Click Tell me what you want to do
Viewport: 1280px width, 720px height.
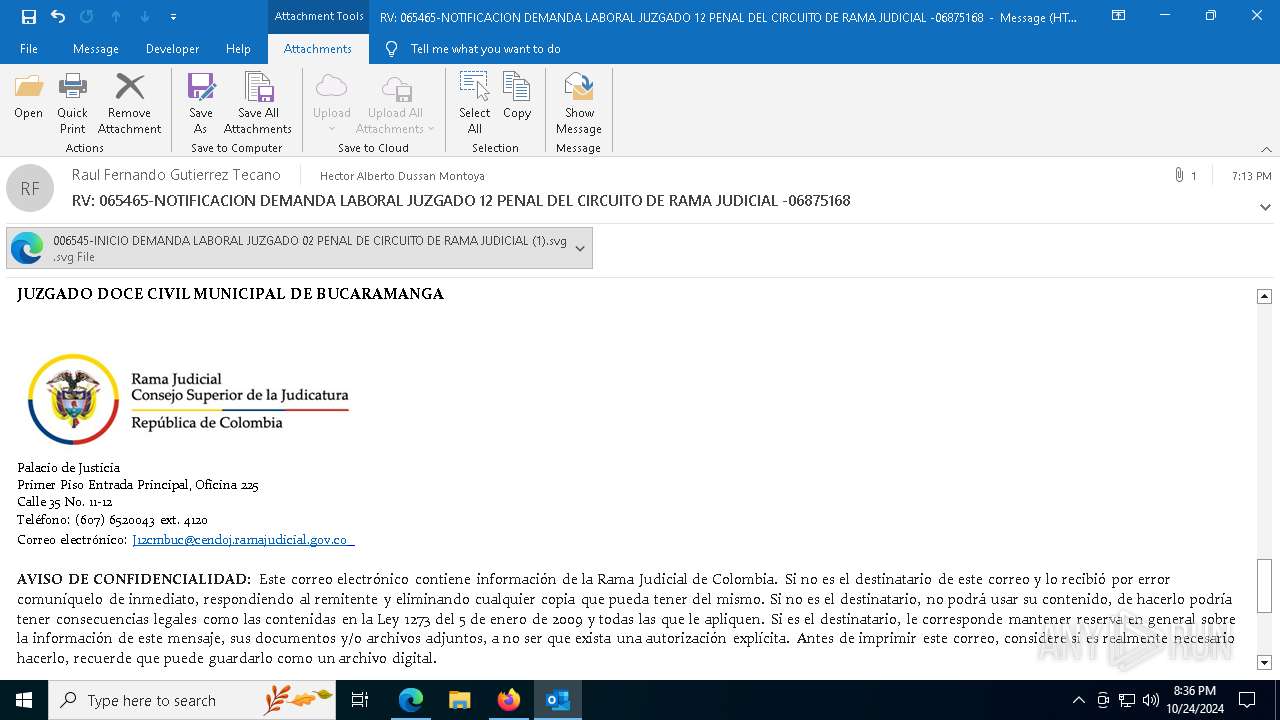click(x=486, y=49)
